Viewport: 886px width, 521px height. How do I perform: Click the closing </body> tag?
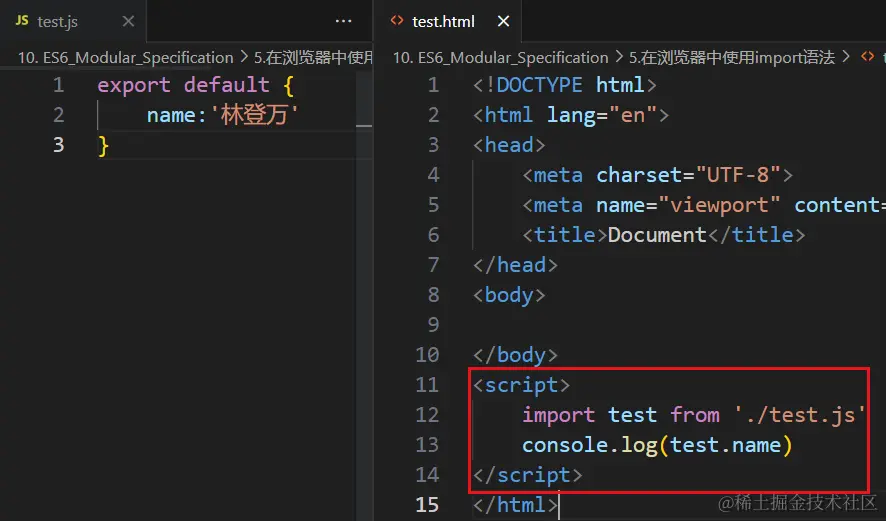tap(515, 355)
